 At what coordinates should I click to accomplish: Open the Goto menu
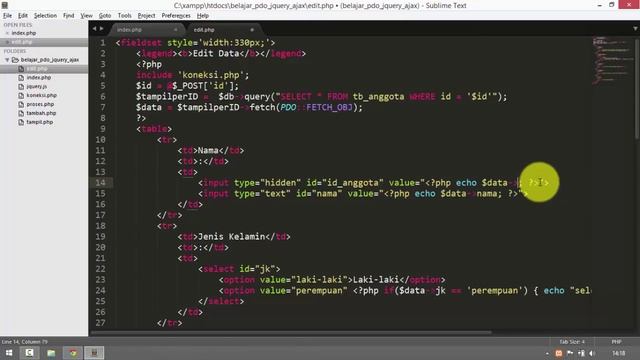click(105, 16)
